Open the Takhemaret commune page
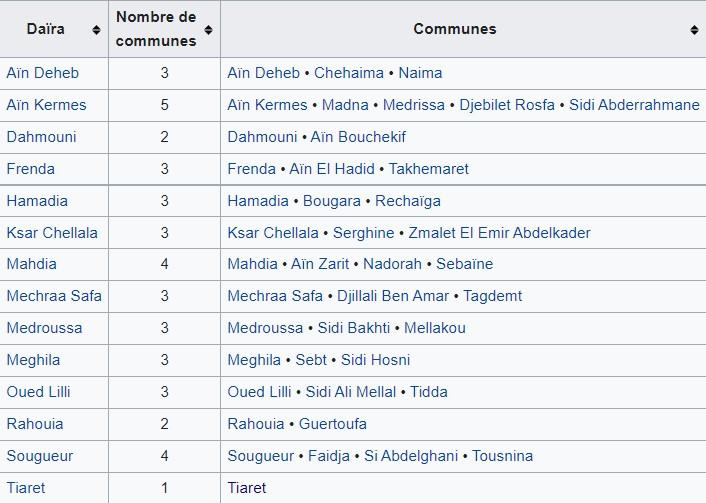706x503 pixels. (x=429, y=169)
